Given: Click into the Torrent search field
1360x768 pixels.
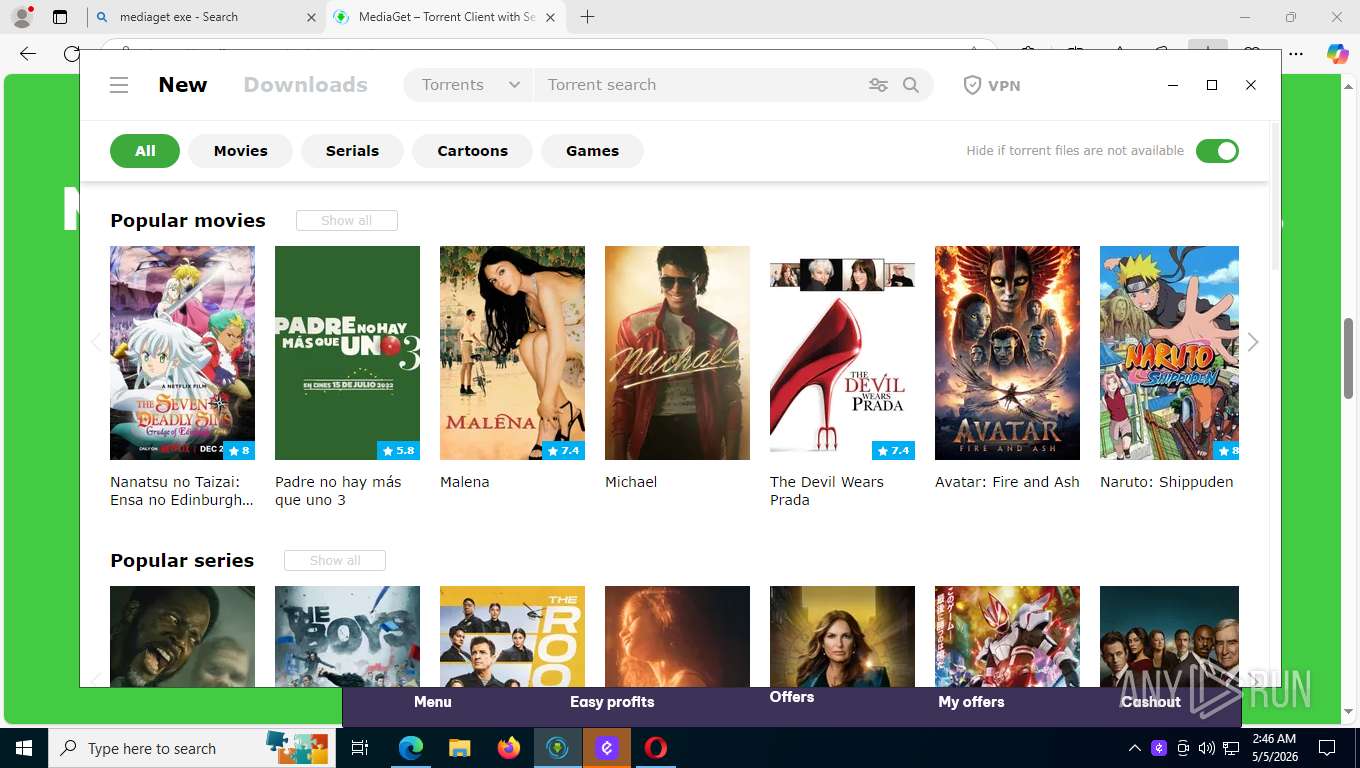Looking at the screenshot, I should [700, 85].
